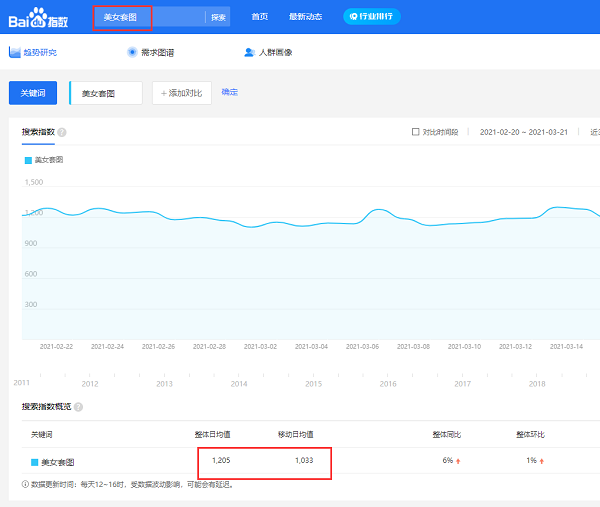Viewport: 600px width, 507px height.
Task: Go to 首页 in top navigation
Action: (x=259, y=16)
